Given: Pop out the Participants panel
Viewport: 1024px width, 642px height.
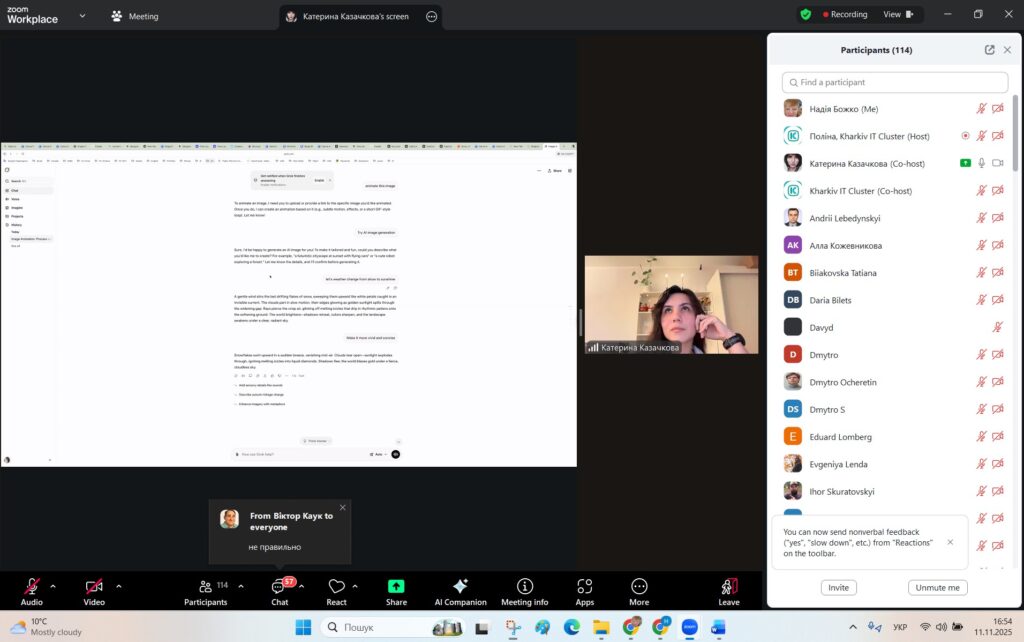Looking at the screenshot, I should pos(989,50).
